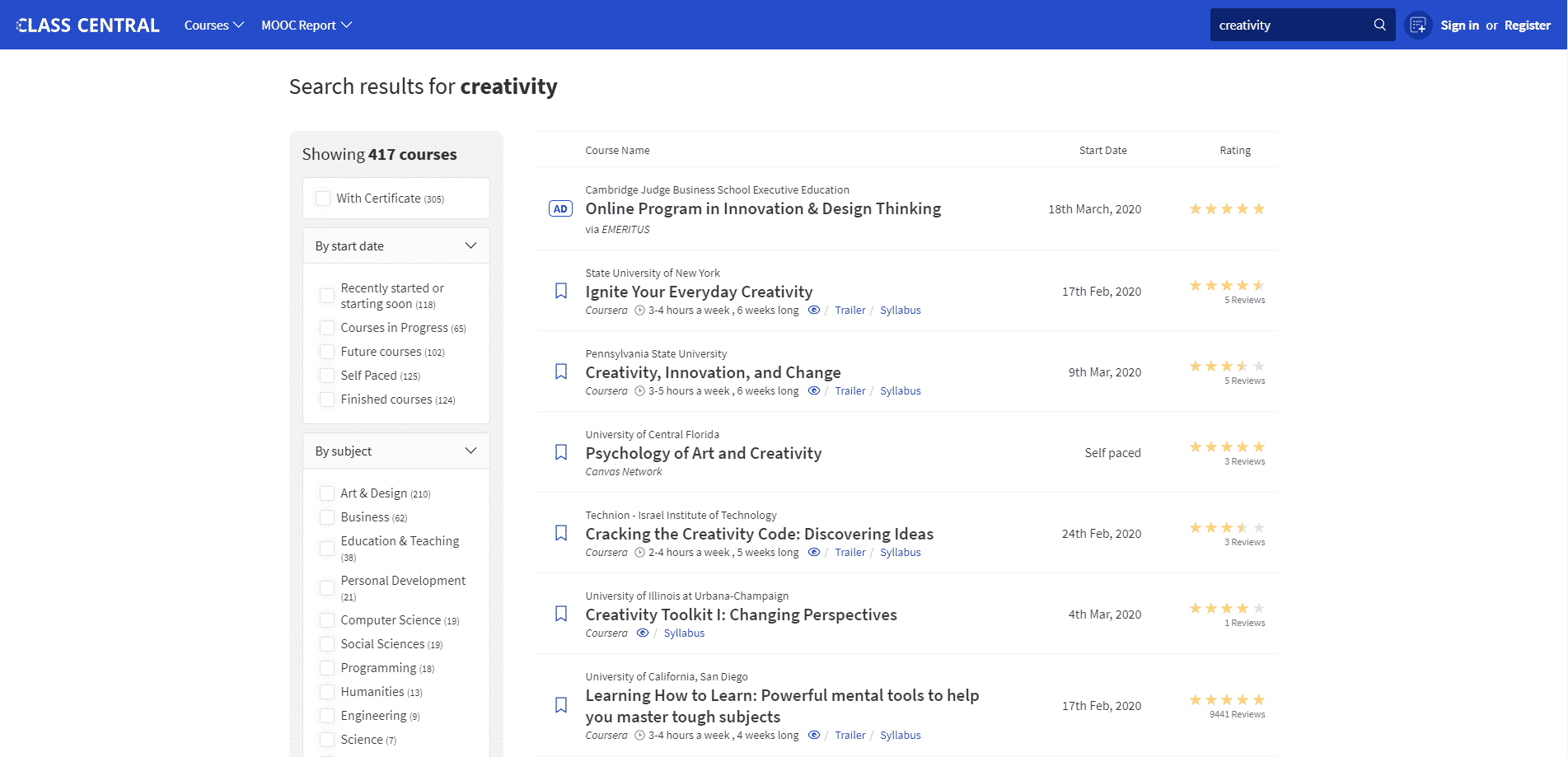1568x757 pixels.
Task: Click the search magnifier icon
Action: (1379, 25)
